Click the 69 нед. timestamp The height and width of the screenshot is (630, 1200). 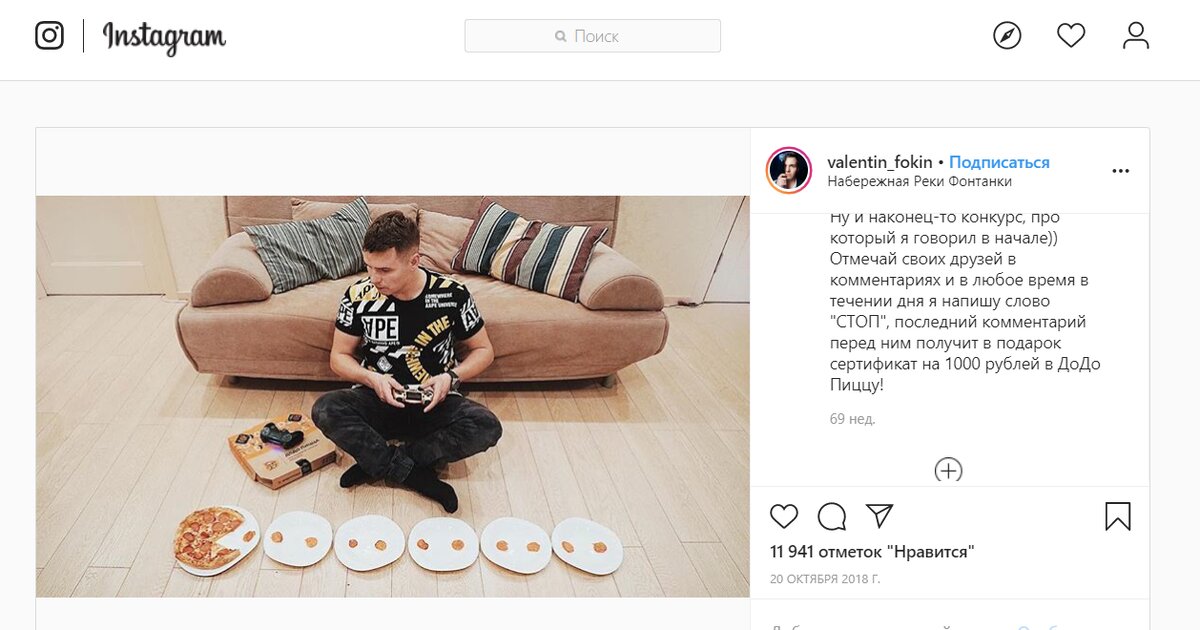click(852, 419)
